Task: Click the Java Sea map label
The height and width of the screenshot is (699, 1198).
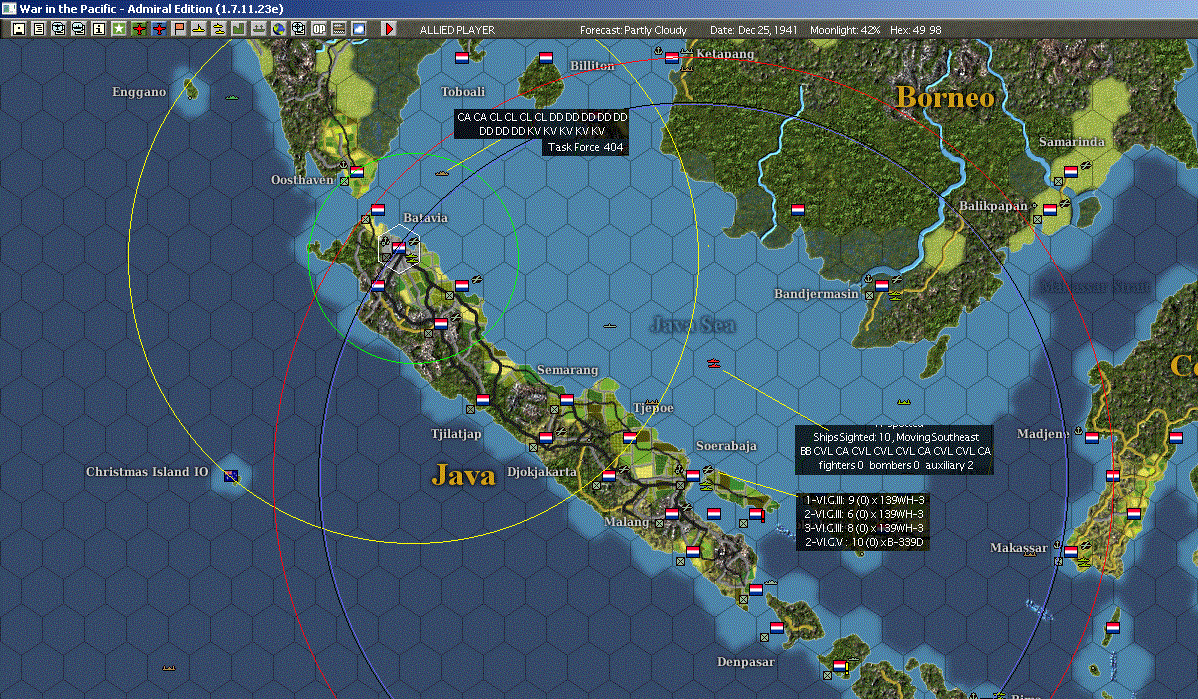Action: click(x=693, y=325)
